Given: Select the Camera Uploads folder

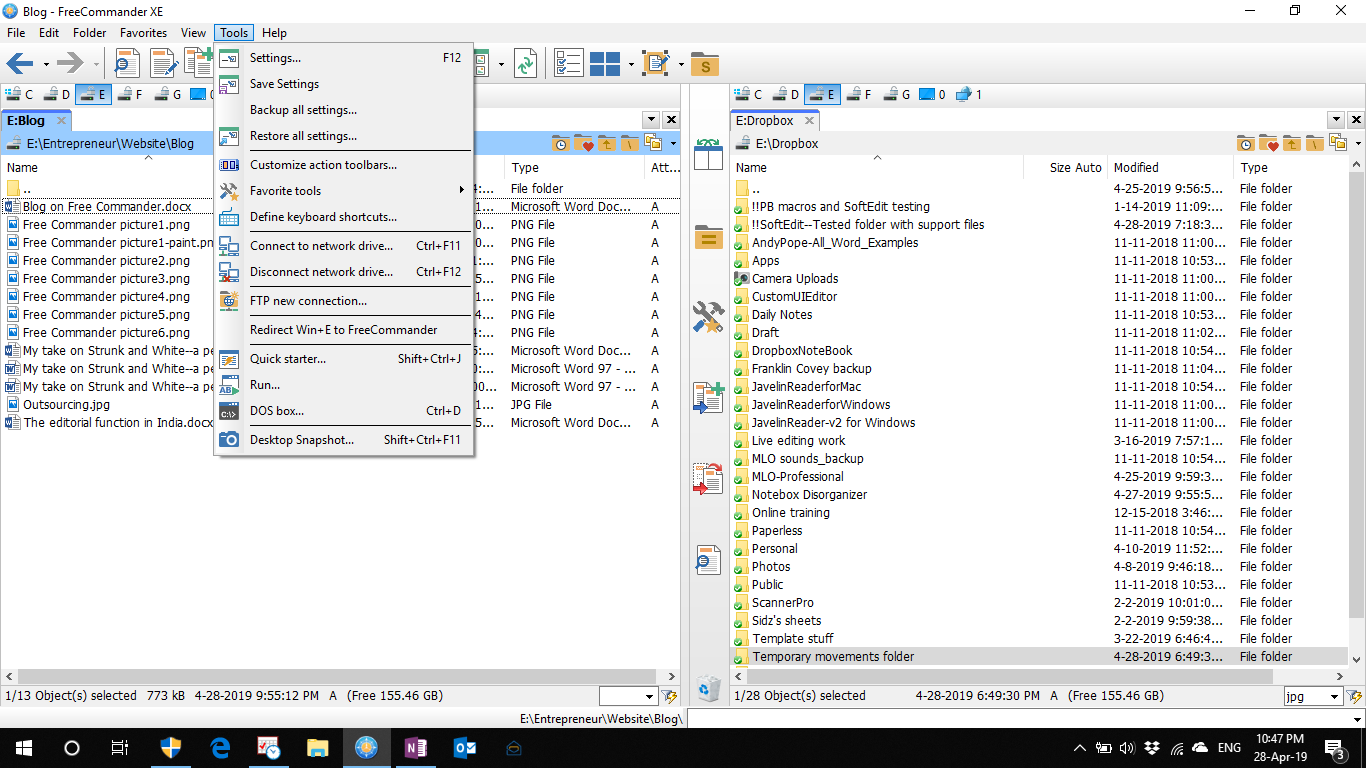Looking at the screenshot, I should (x=795, y=278).
